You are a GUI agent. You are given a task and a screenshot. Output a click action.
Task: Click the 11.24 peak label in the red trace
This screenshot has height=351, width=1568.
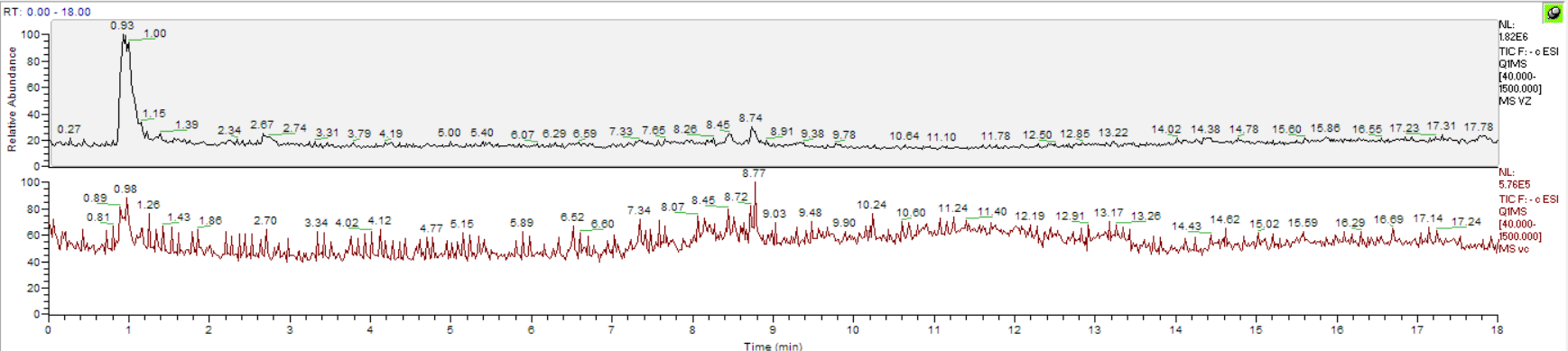(952, 208)
